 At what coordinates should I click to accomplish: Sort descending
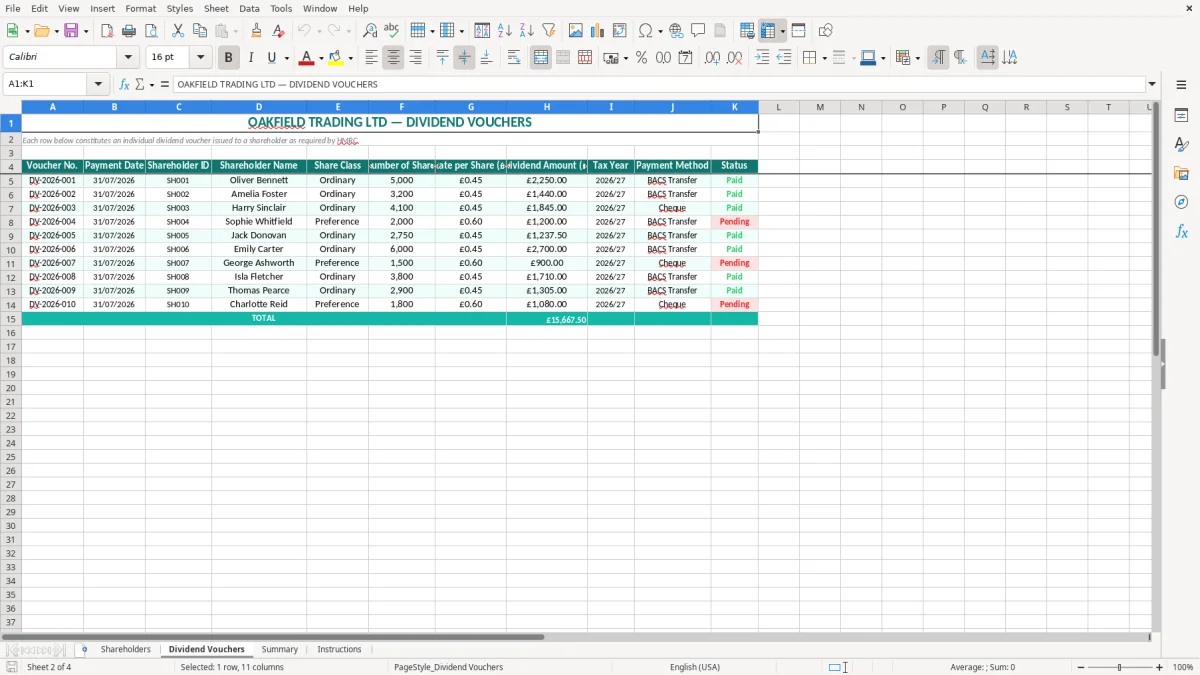click(x=527, y=31)
